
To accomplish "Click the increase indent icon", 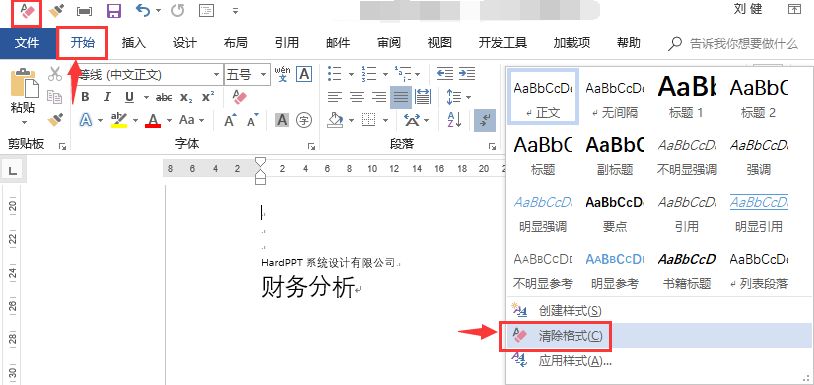I will point(467,74).
